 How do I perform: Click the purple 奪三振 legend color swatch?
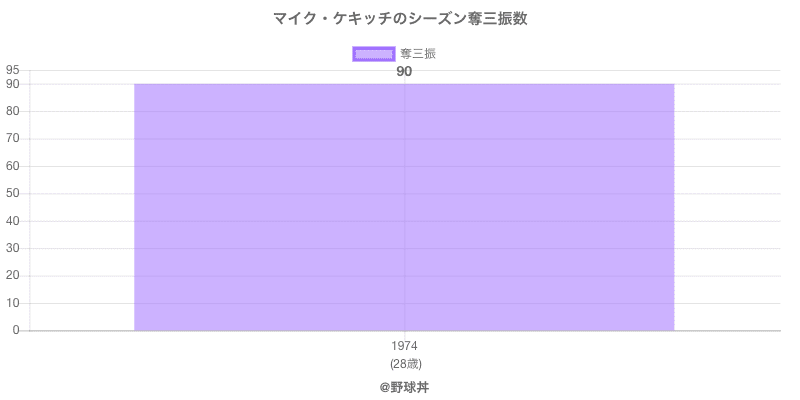[x=373, y=54]
